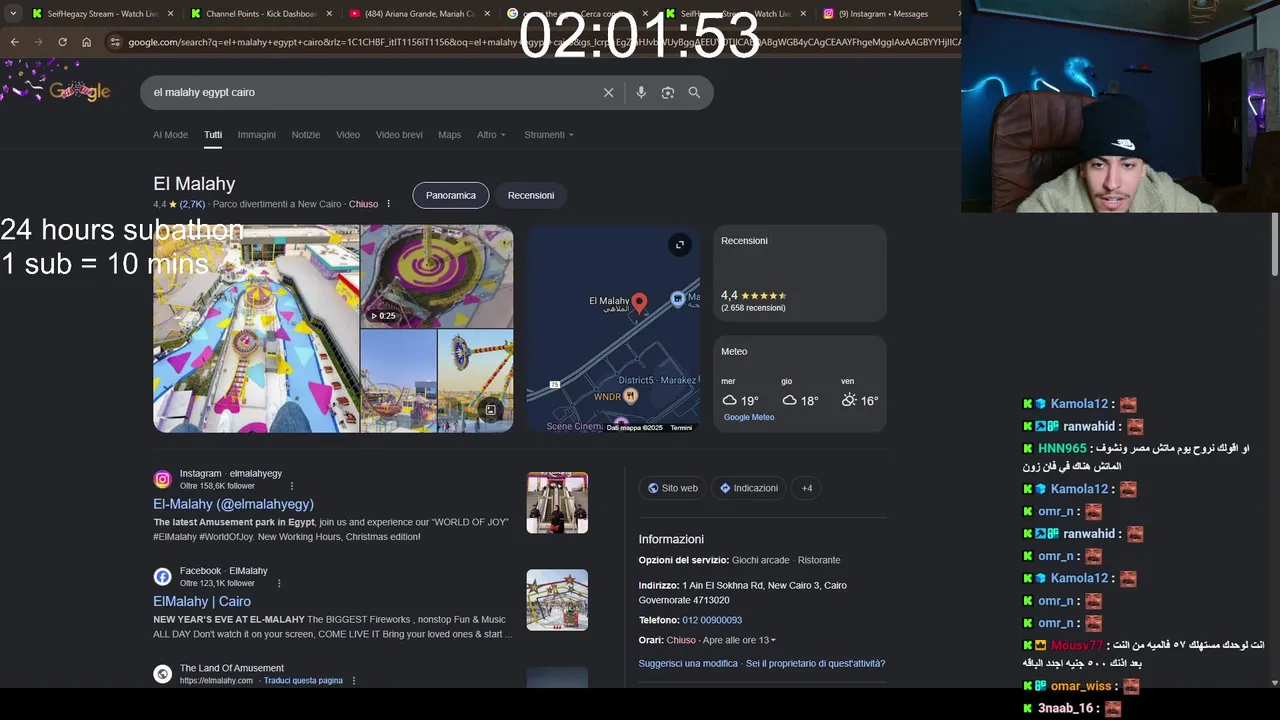Screen dimensions: 1280x720
Task: Click the Facebook result icon
Action: (x=163, y=576)
